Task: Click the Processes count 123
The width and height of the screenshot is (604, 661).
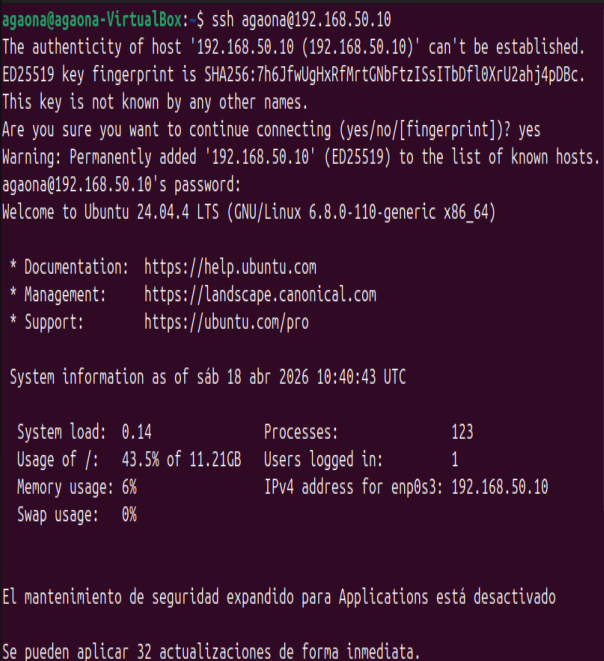Action: tap(462, 433)
